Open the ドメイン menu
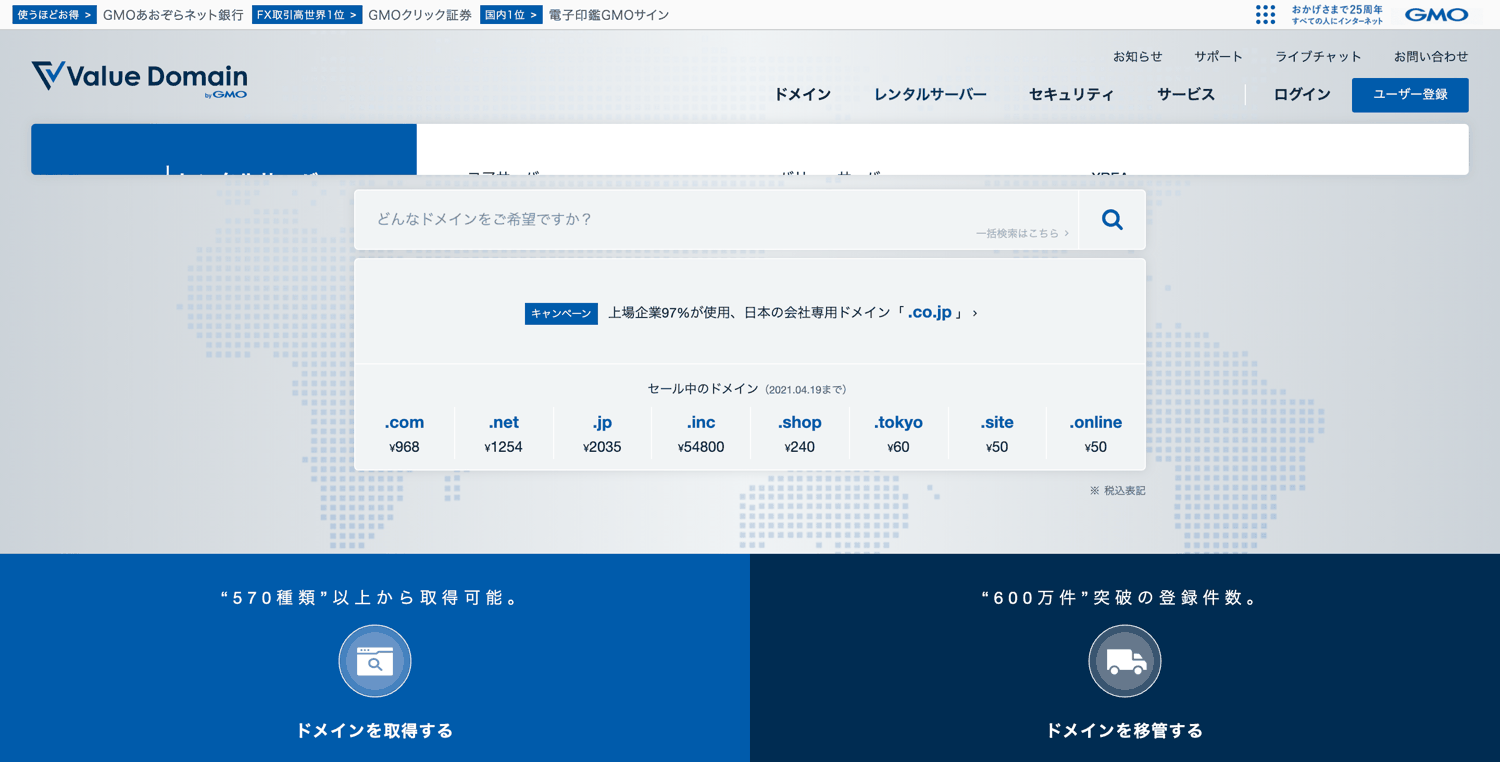Viewport: 1500px width, 762px height. coord(802,94)
